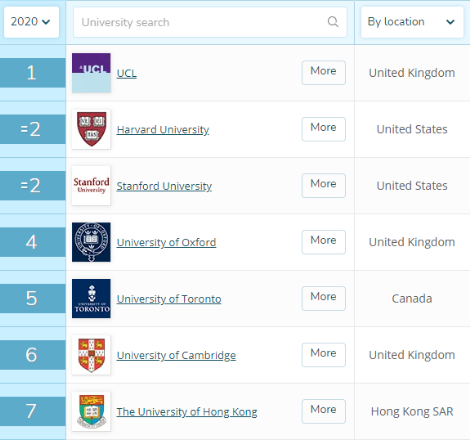Click the University of Hong Kong crest logo
Viewport: 473px width, 441px height.
(91, 411)
